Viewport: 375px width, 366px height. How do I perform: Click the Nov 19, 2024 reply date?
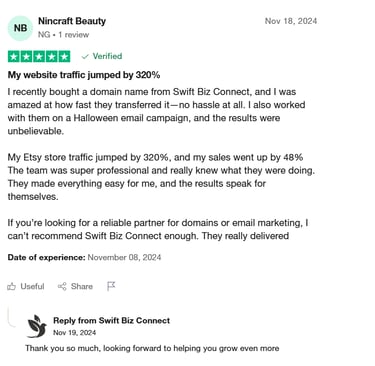74,333
